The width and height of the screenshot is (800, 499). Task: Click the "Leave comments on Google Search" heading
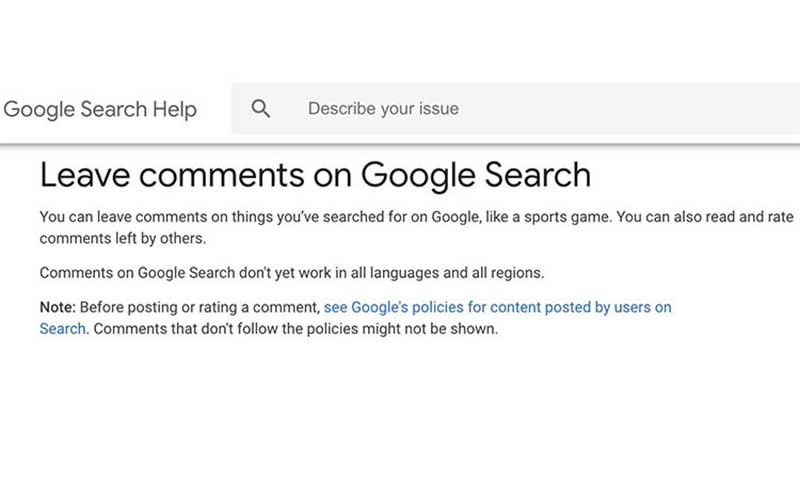click(315, 175)
